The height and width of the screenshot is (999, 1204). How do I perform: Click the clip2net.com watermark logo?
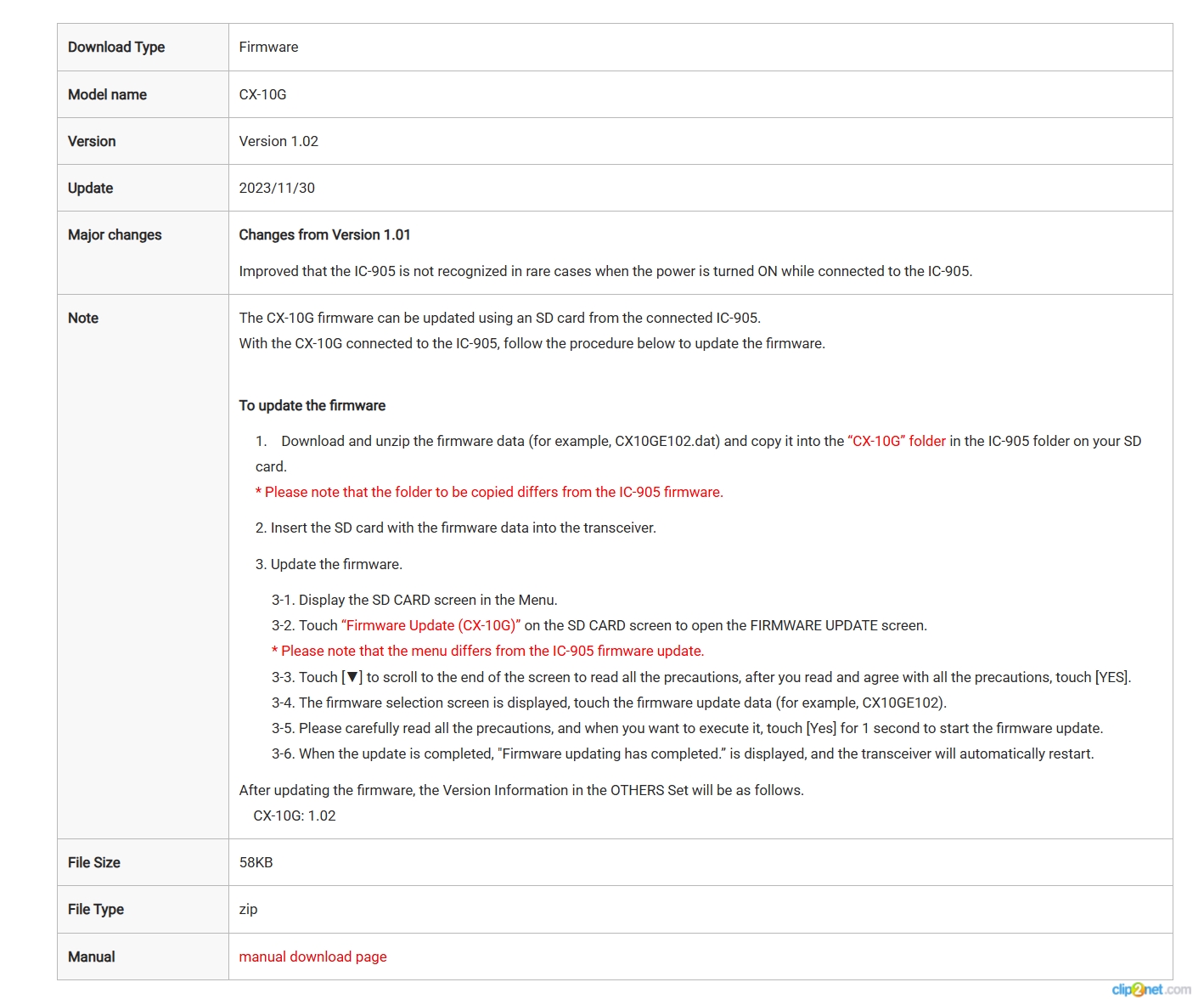click(1151, 989)
